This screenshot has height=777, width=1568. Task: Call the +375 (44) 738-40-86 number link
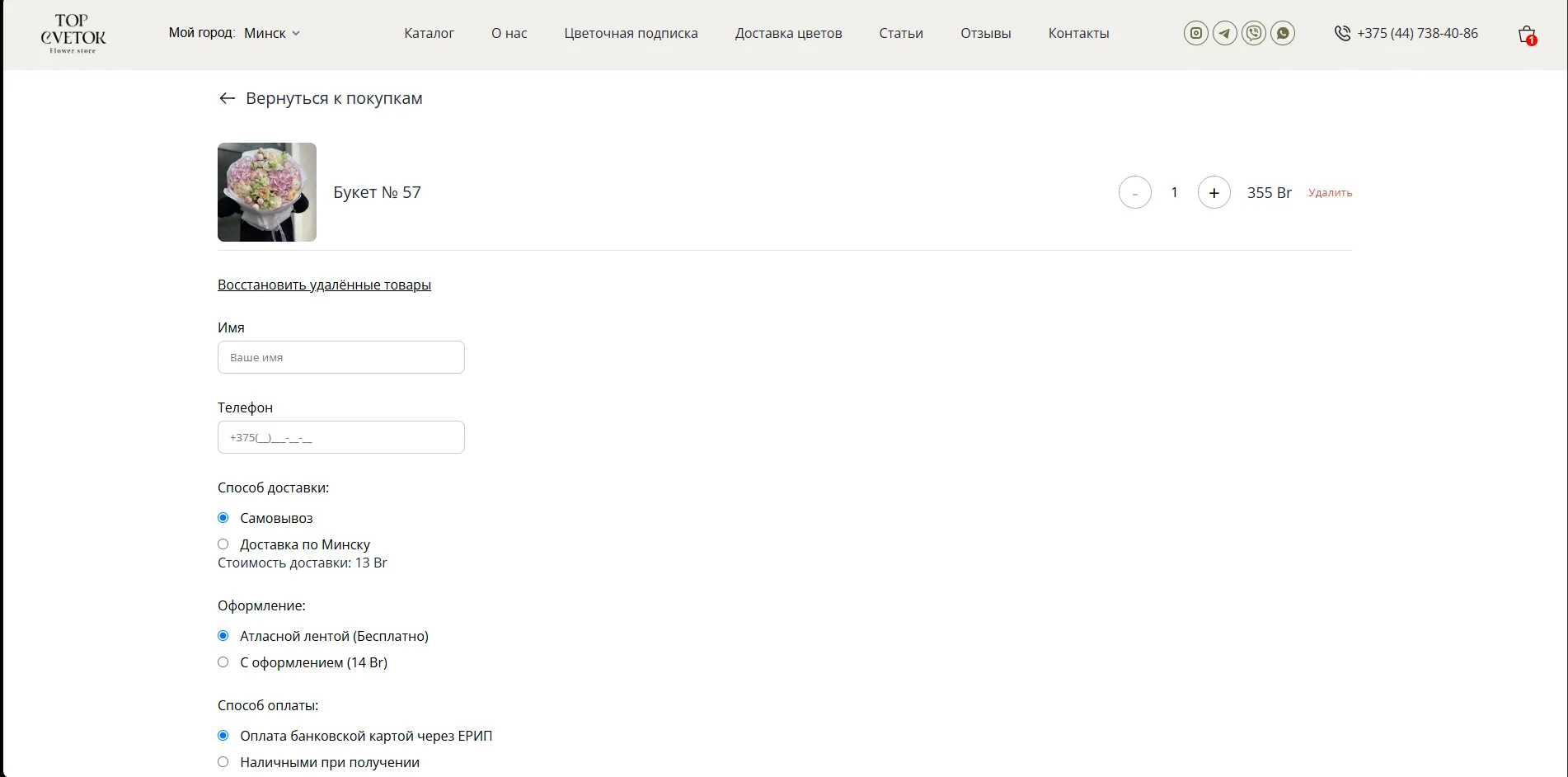1417,33
